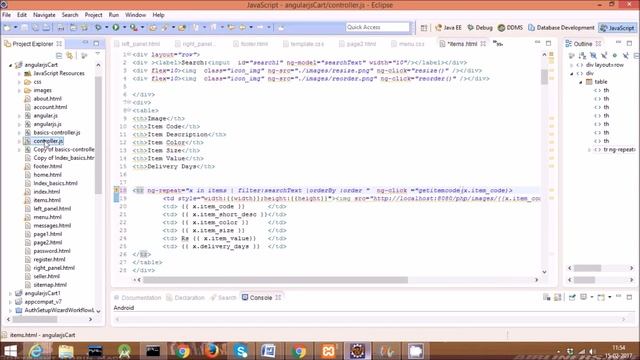Image resolution: width=640 pixels, height=360 pixels.
Task: Open the Navigate menu
Action: (44, 15)
